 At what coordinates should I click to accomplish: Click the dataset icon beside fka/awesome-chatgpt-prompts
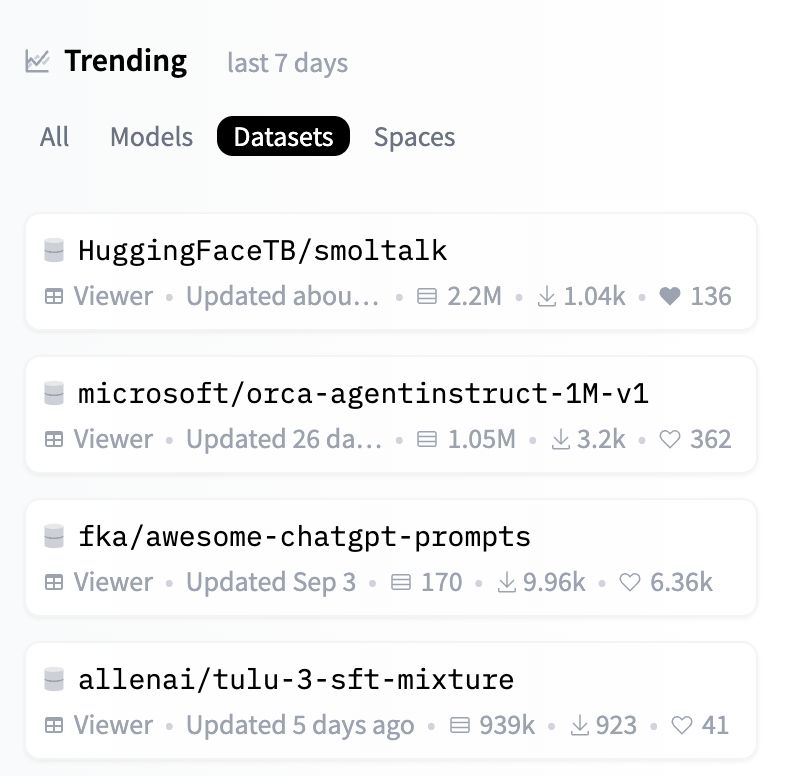[x=54, y=536]
